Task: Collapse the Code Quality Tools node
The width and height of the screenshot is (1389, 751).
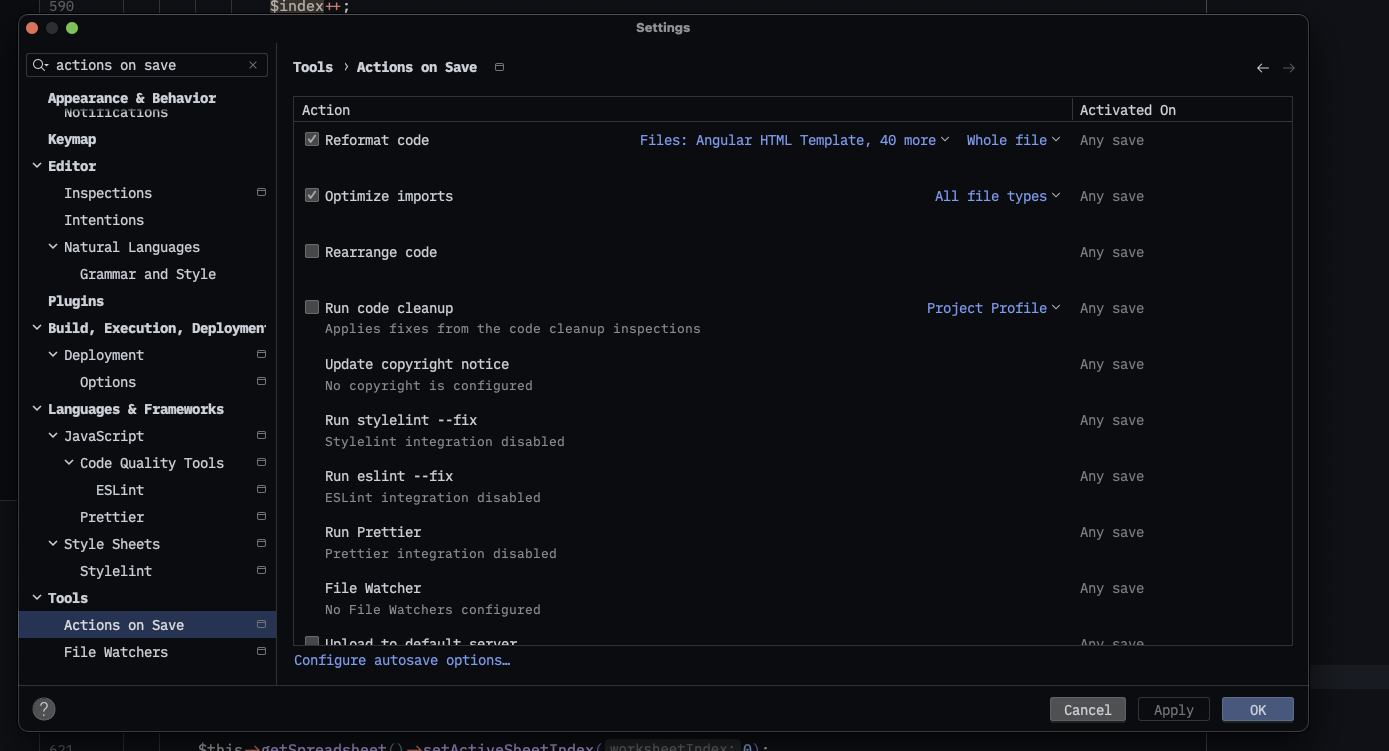Action: click(69, 463)
